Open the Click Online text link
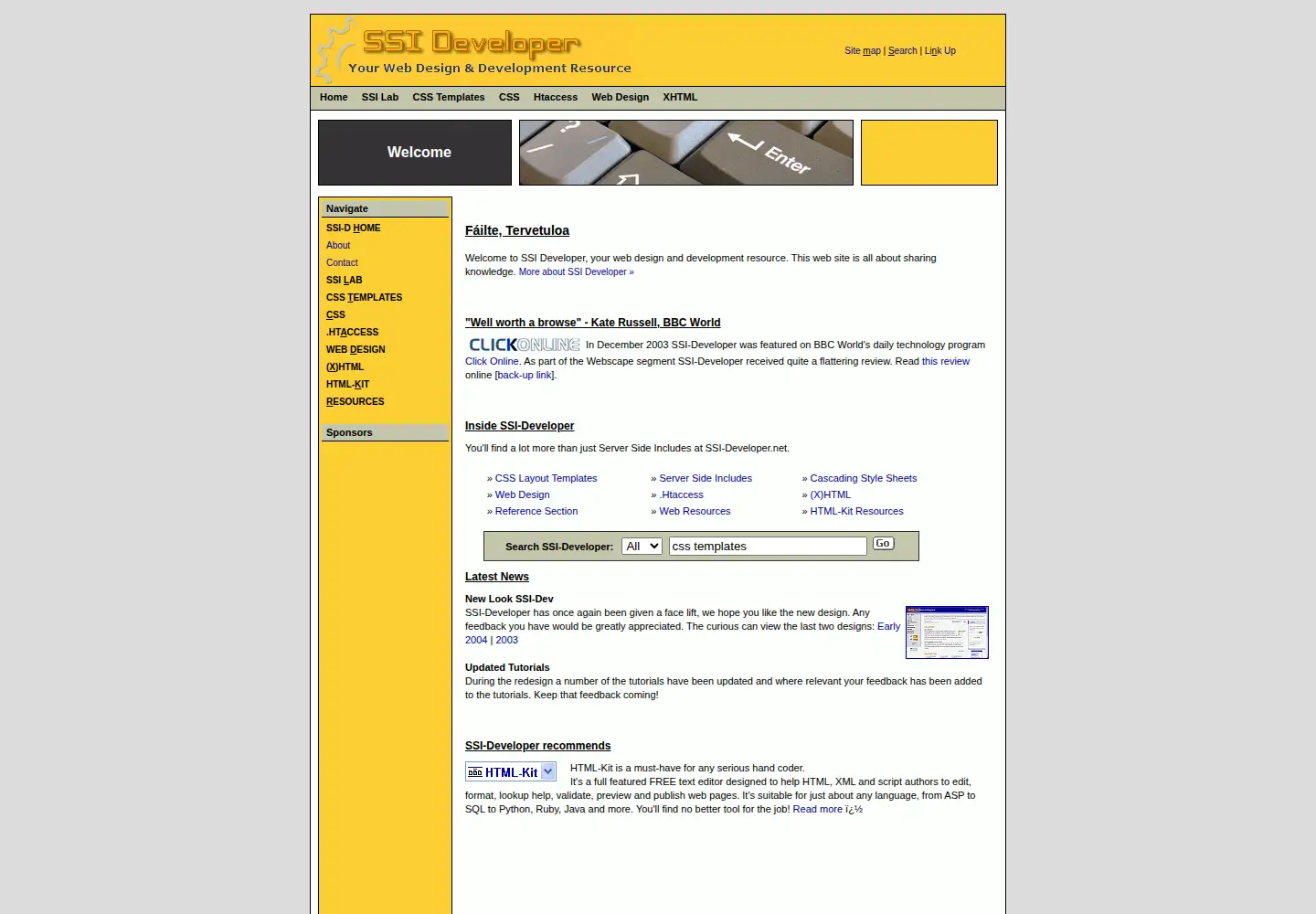Image resolution: width=1316 pixels, height=914 pixels. (x=492, y=362)
